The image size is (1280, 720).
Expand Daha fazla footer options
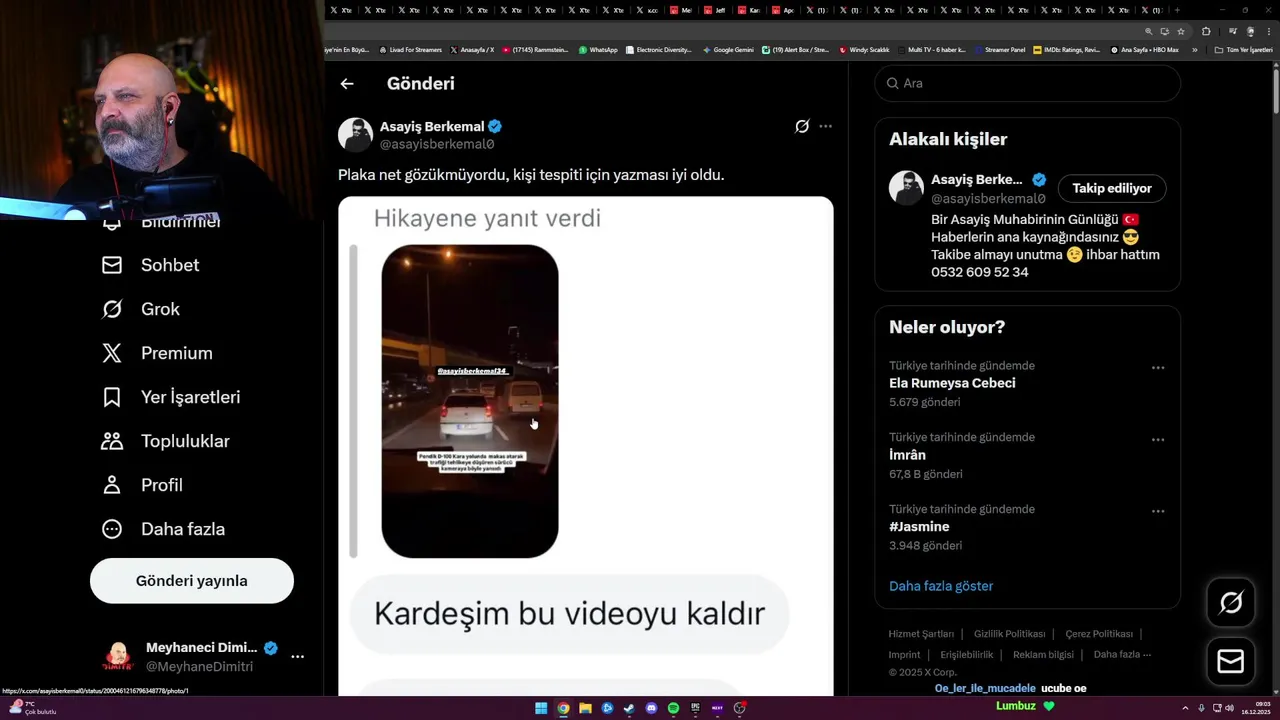[1122, 655]
